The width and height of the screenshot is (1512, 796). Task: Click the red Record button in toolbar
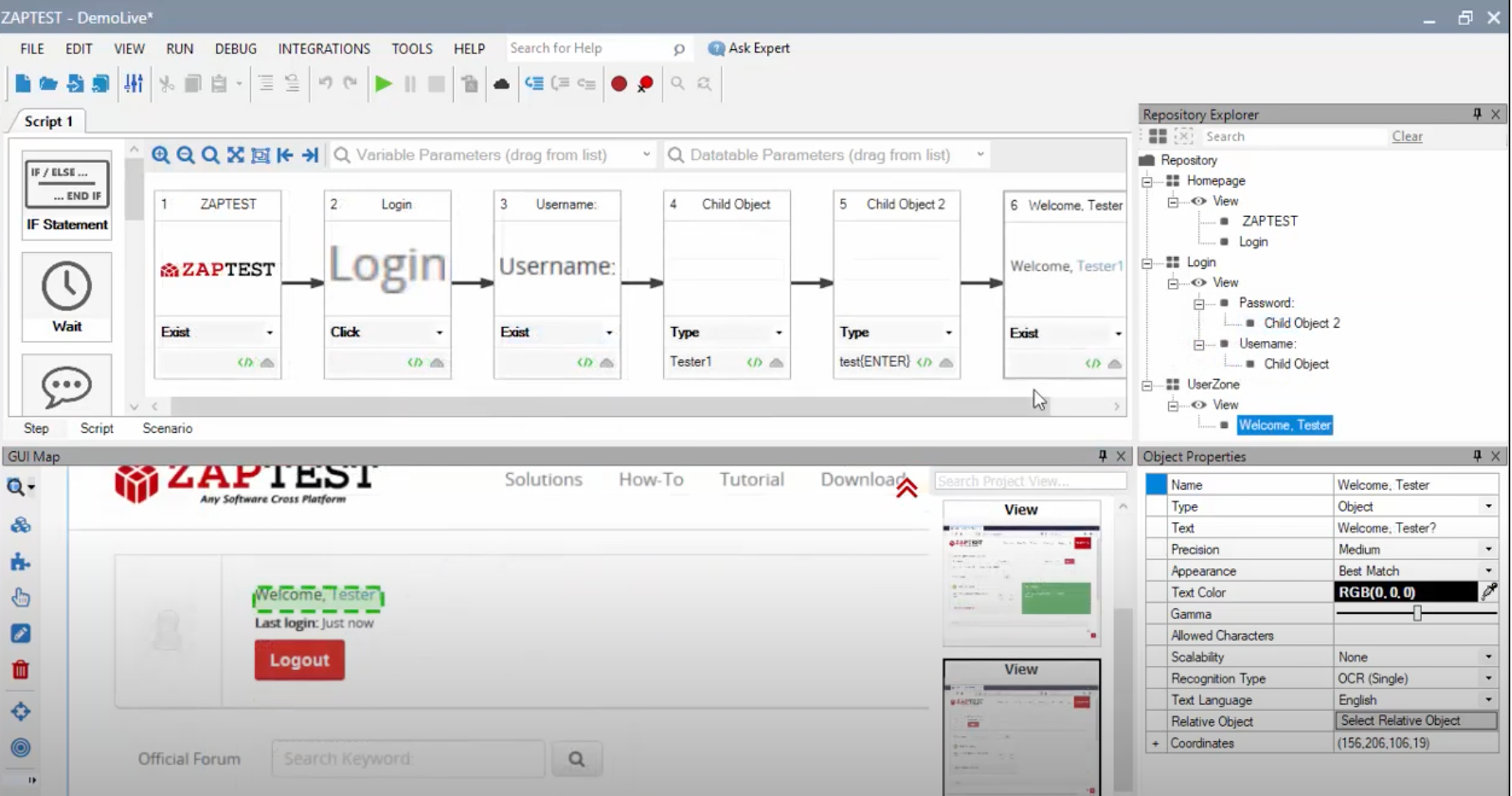pos(618,83)
